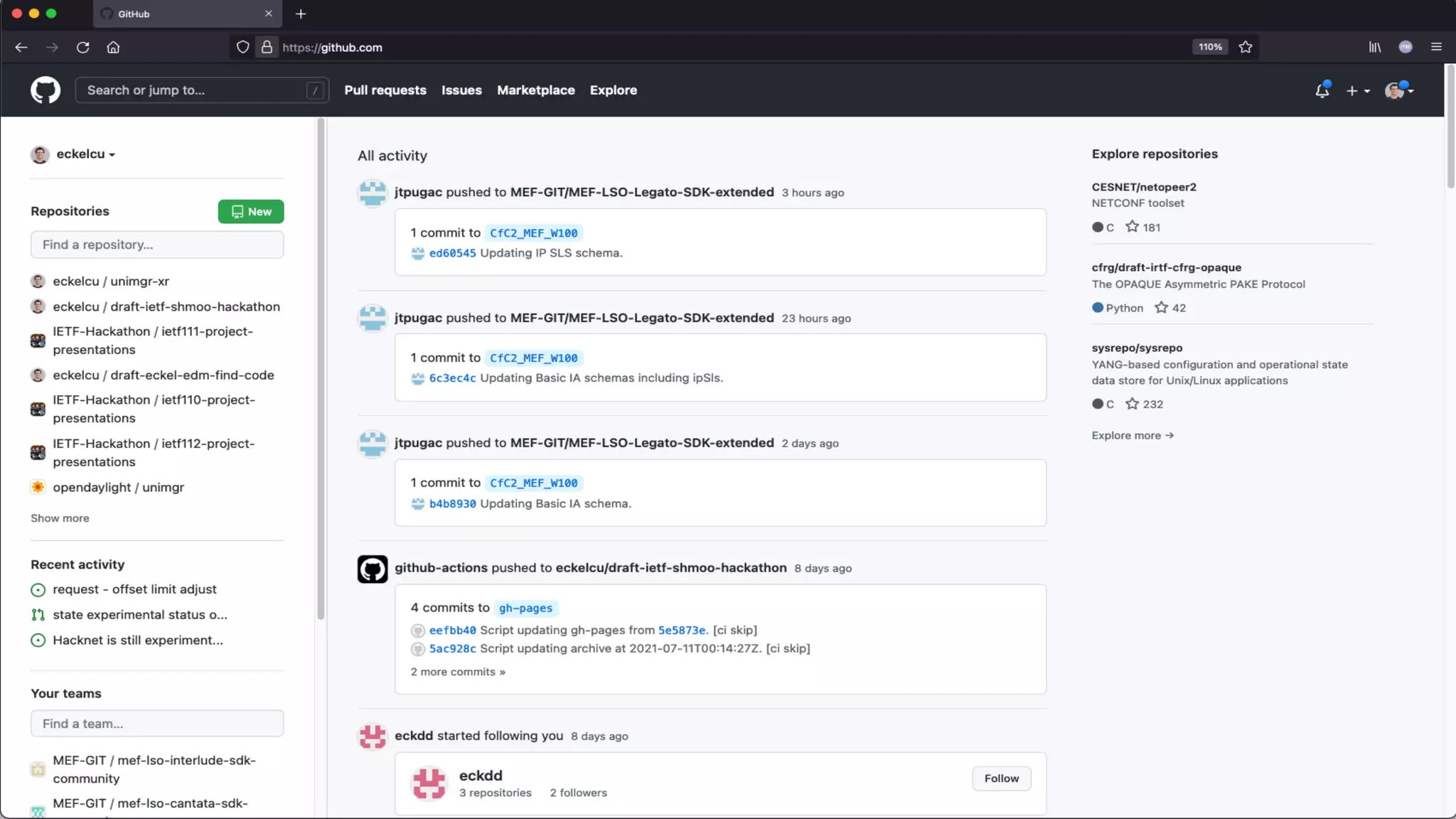Open Pull requests in top navigation

(385, 90)
